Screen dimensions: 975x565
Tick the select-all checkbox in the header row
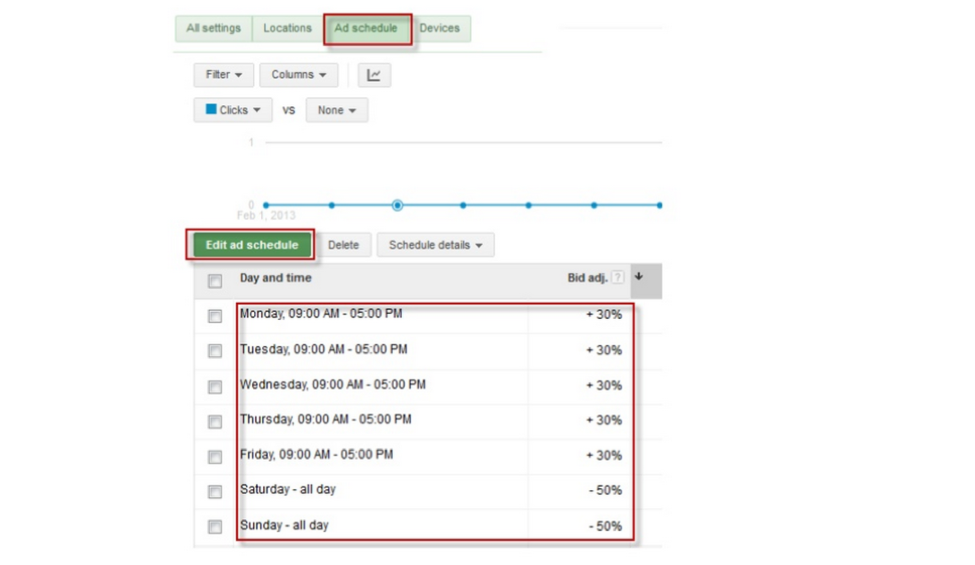215,281
